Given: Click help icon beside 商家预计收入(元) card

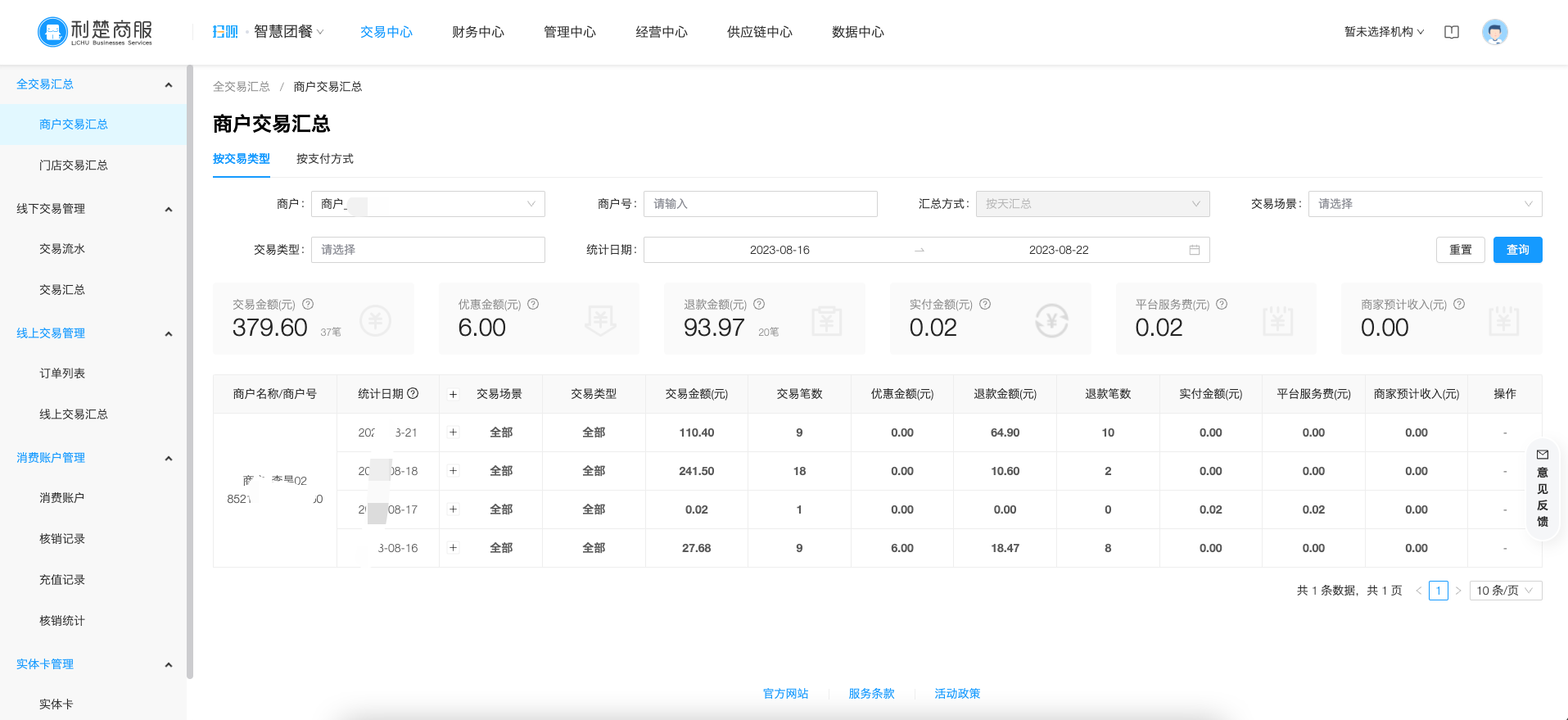Looking at the screenshot, I should pos(1459,304).
